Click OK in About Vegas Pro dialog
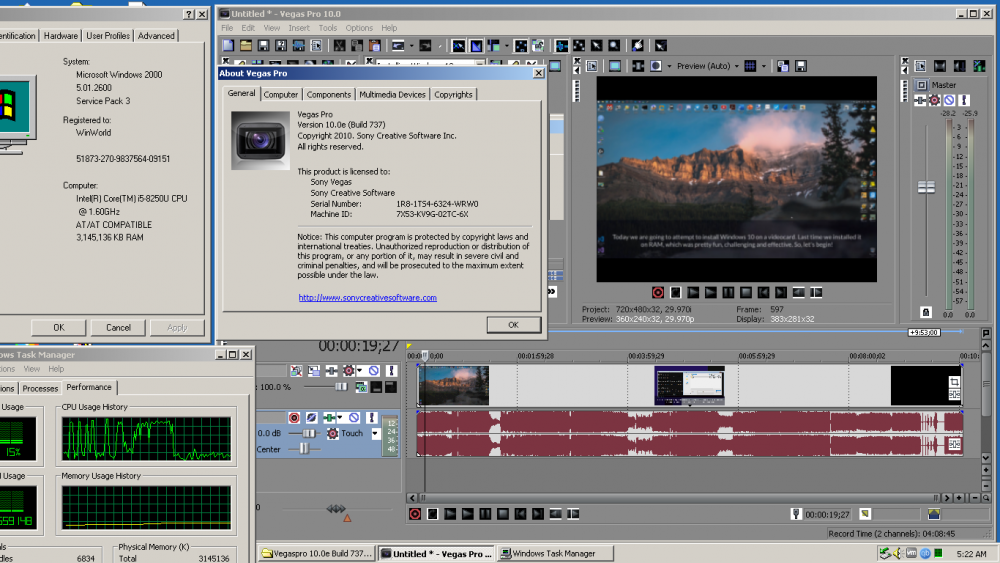1000x563 pixels. click(x=513, y=325)
